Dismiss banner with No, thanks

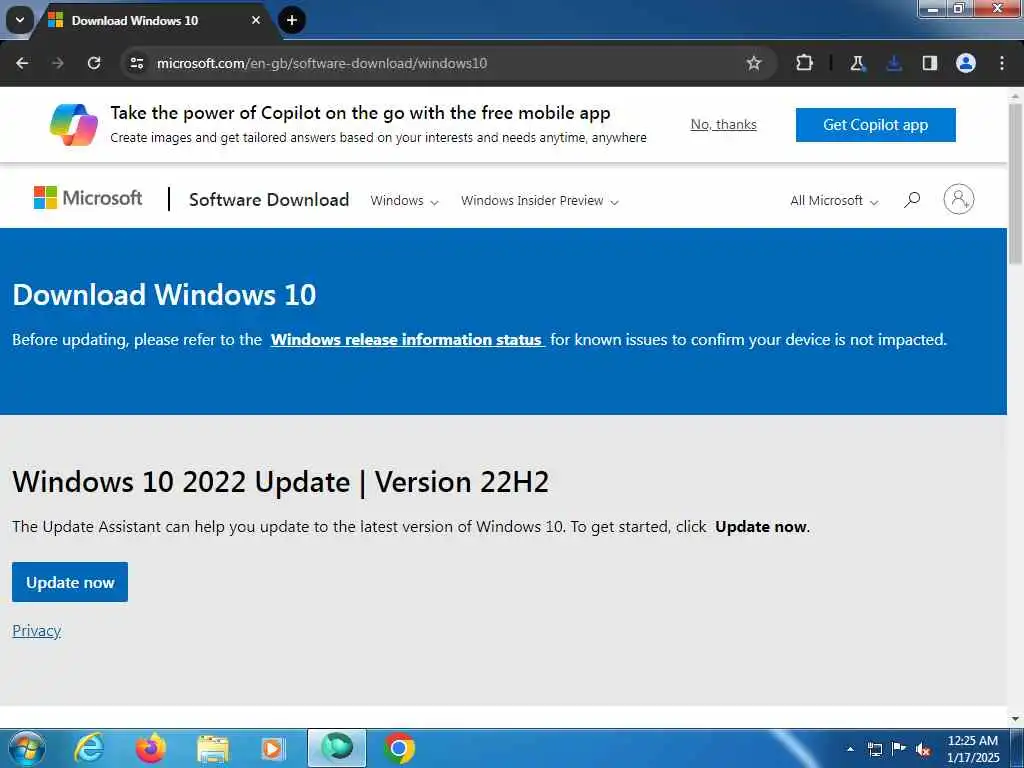[724, 125]
